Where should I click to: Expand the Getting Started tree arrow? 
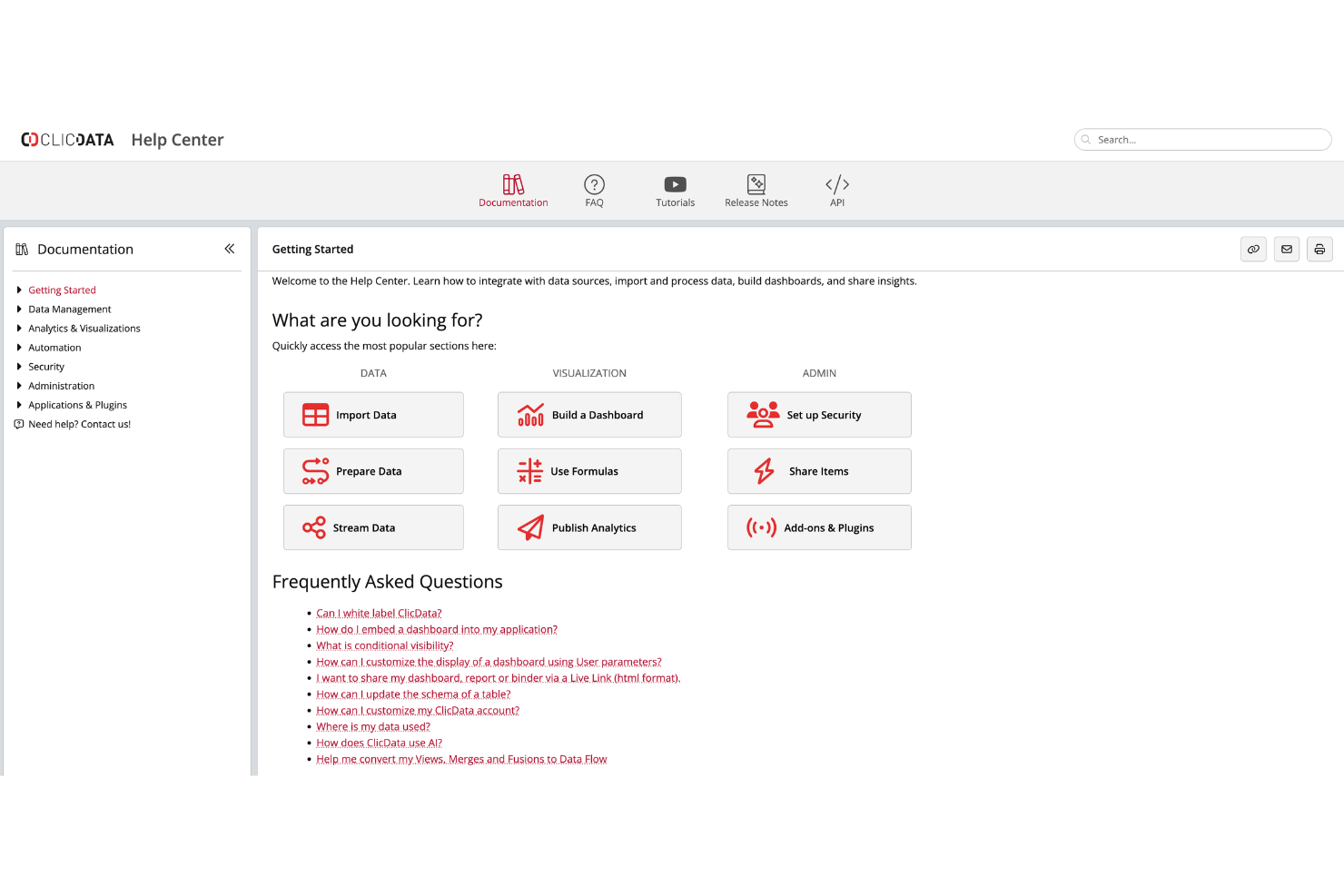[x=19, y=290]
